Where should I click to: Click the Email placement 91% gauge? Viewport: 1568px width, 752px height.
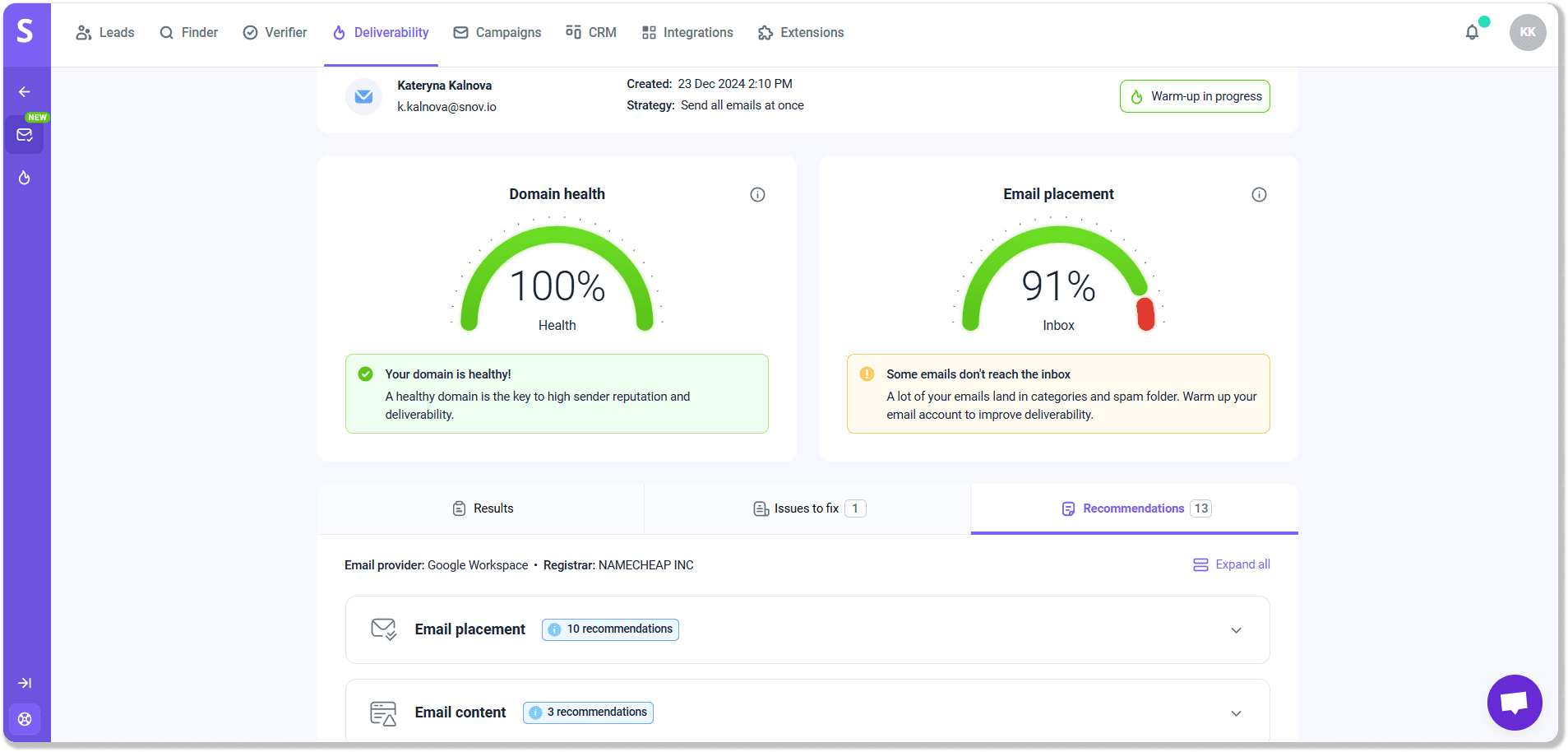pyautogui.click(x=1058, y=280)
